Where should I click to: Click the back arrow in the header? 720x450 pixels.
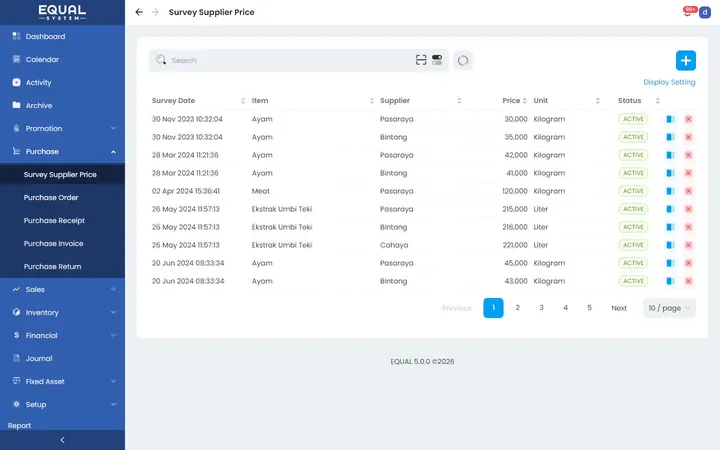point(139,12)
